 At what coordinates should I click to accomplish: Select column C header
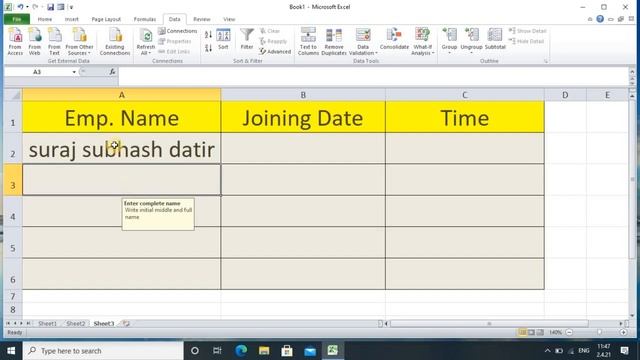(x=464, y=95)
